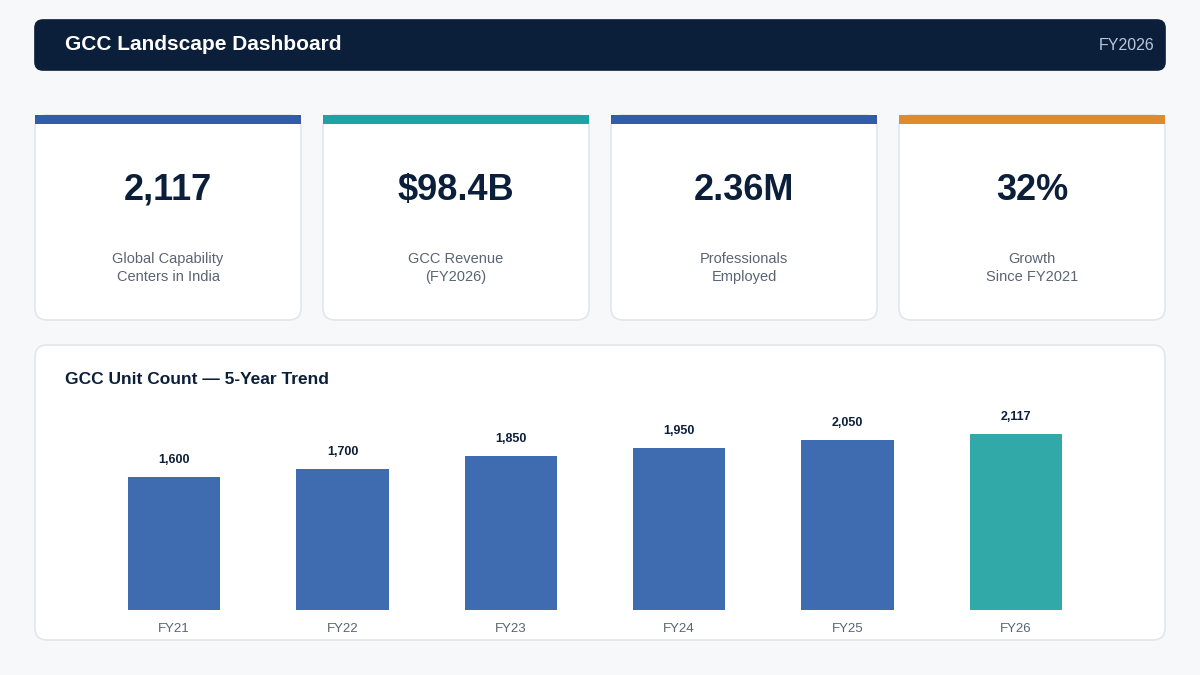Click the 2,117 data label above the FY26 bar
This screenshot has height=675, width=1200.
(1016, 416)
